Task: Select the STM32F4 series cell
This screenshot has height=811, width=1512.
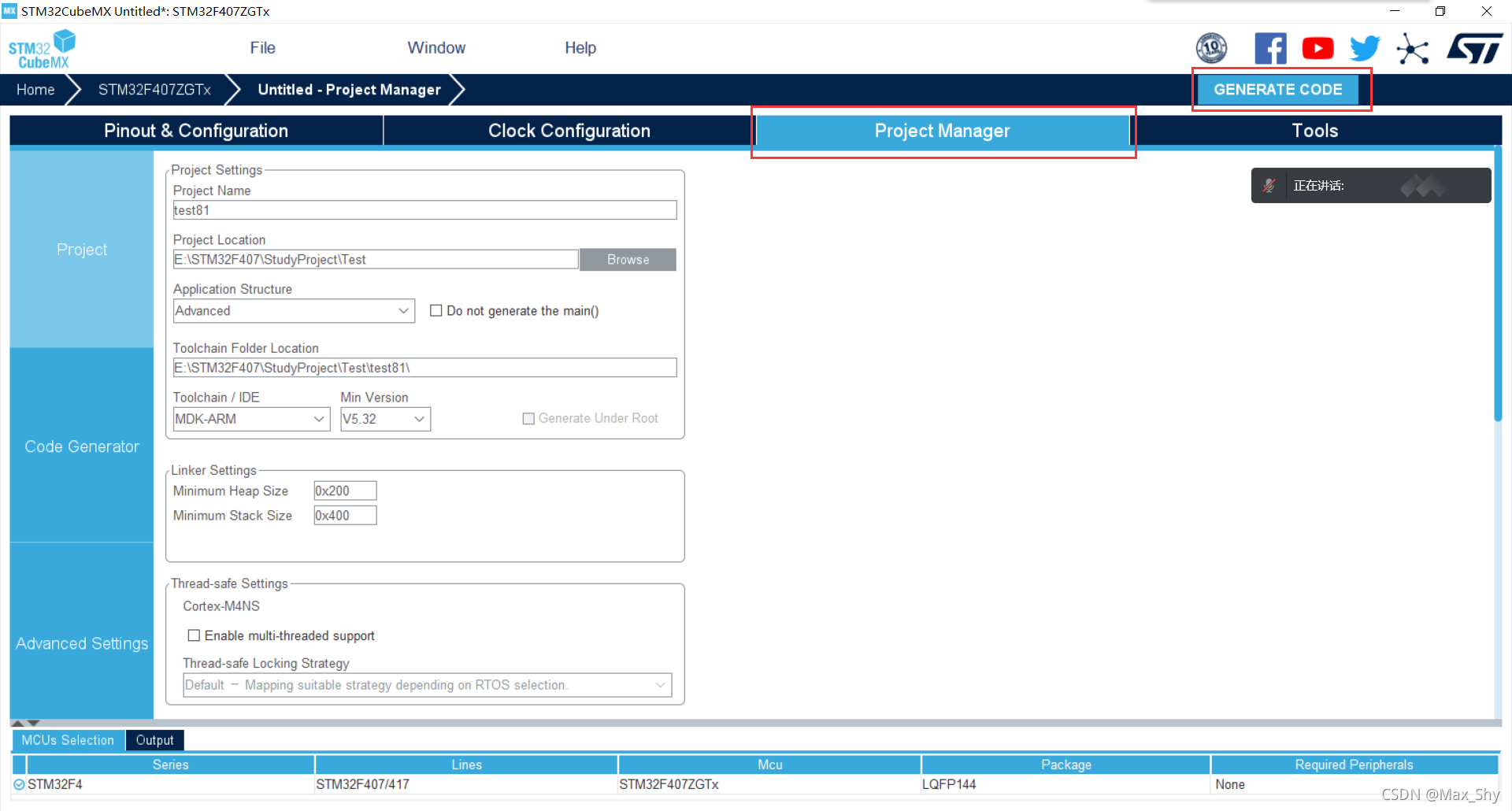Action: point(170,784)
